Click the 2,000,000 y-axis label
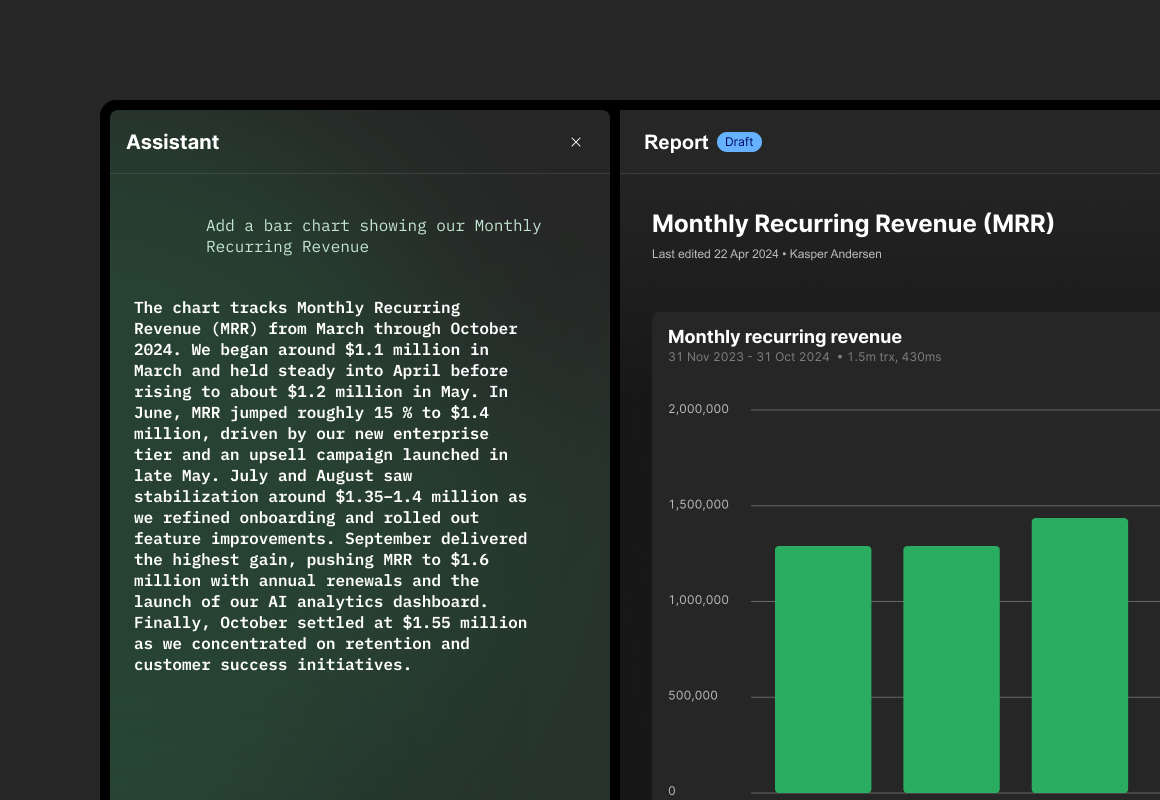The image size is (1160, 800). [x=698, y=409]
